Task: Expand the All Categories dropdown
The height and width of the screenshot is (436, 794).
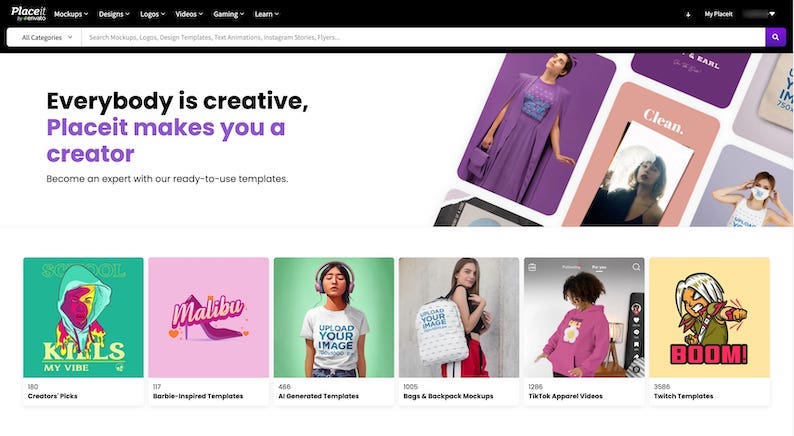Action: (46, 37)
